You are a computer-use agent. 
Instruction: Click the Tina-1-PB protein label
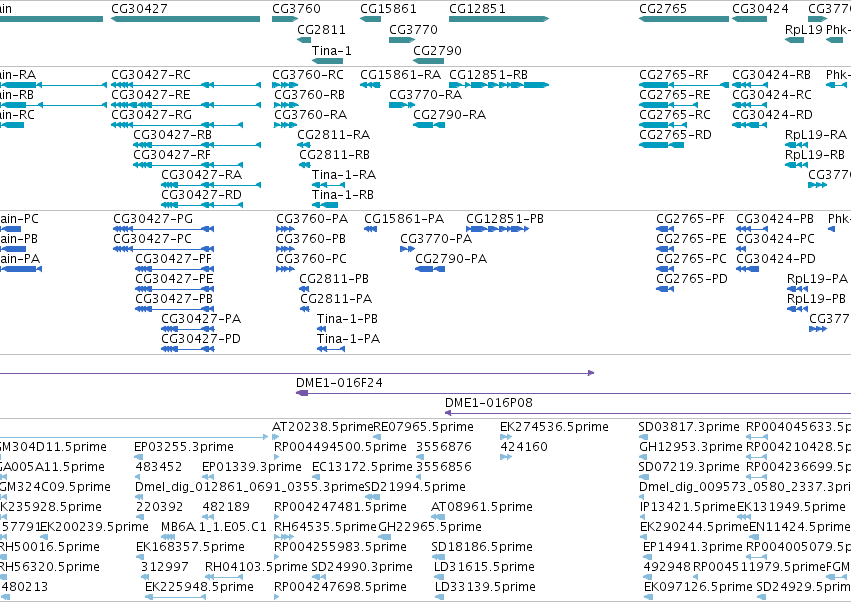[x=347, y=319]
